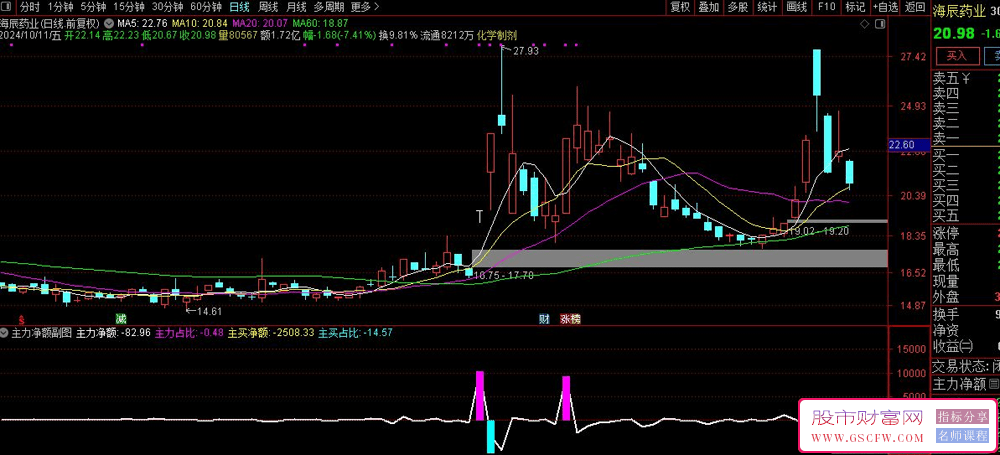Screen dimensions: 1000x455
Task: Click the T marker on candlestick chart
Action: [480, 215]
